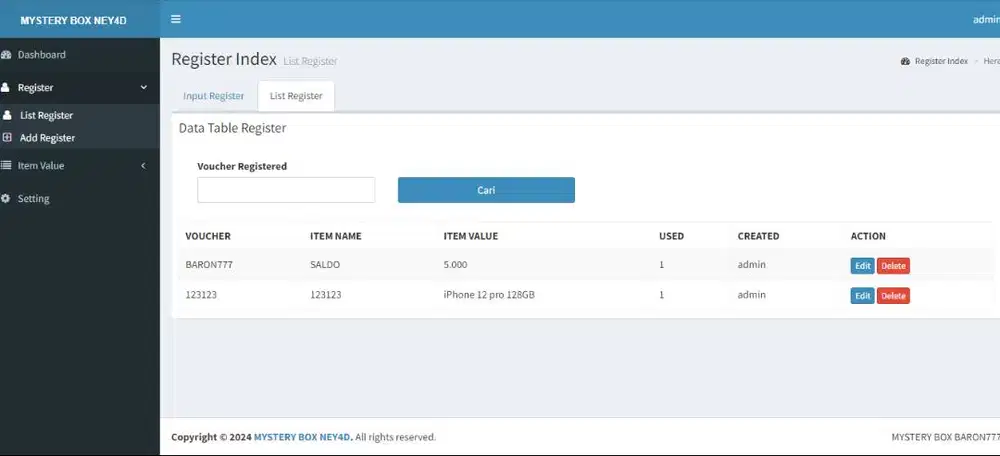Viewport: 1000px width, 456px height.
Task: Edit the 123123 voucher row
Action: click(862, 296)
